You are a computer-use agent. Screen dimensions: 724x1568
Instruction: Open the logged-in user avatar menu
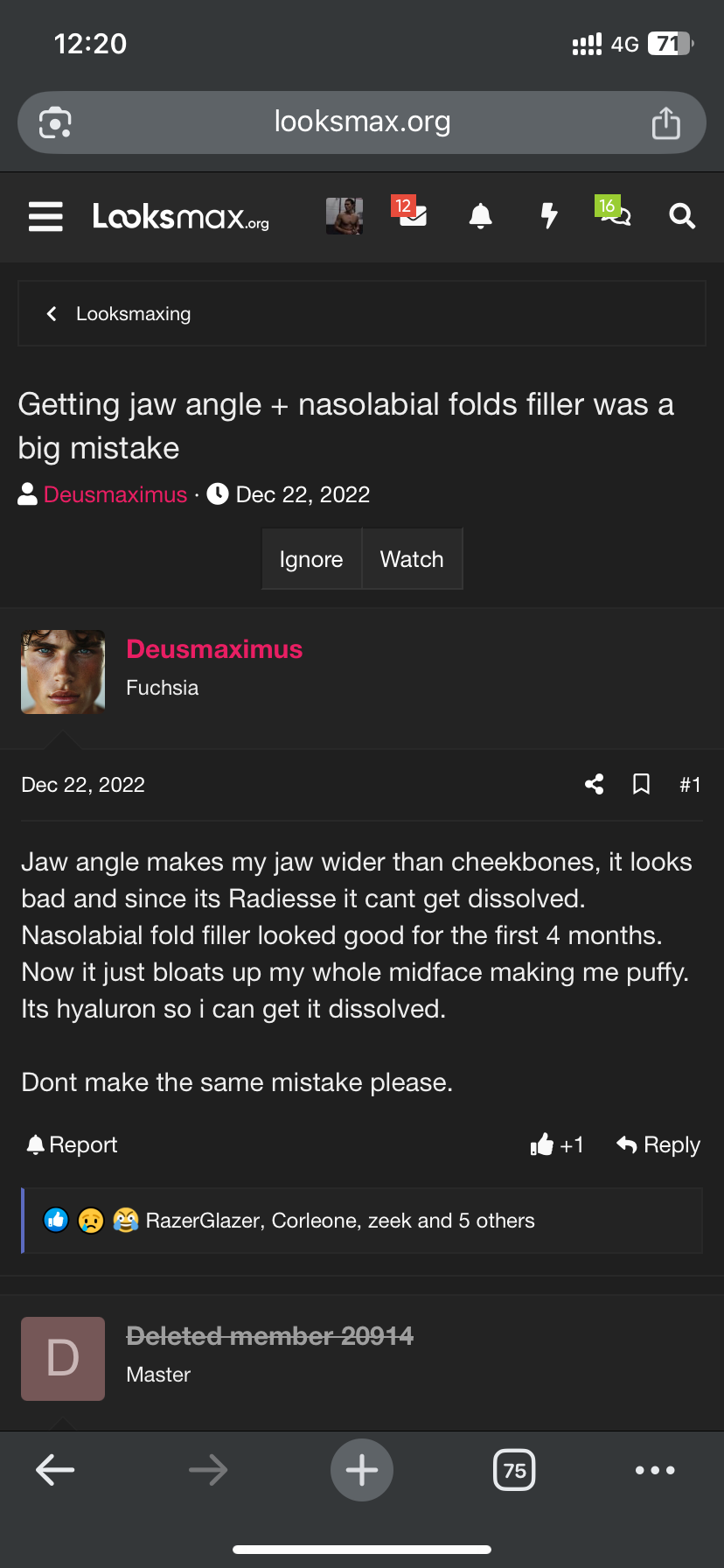pos(345,216)
